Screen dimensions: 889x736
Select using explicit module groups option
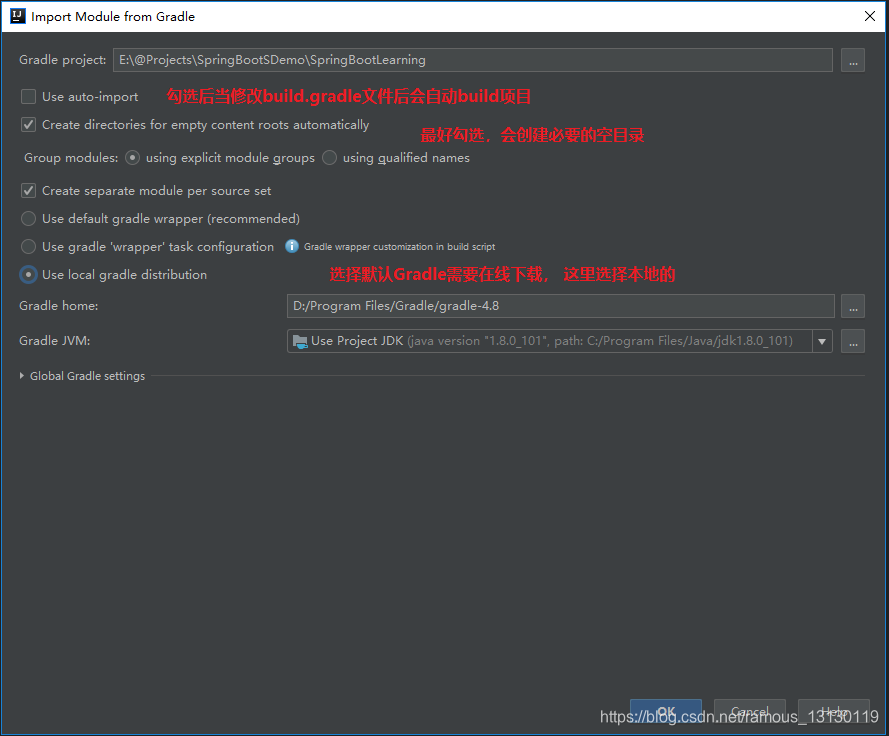[x=132, y=158]
